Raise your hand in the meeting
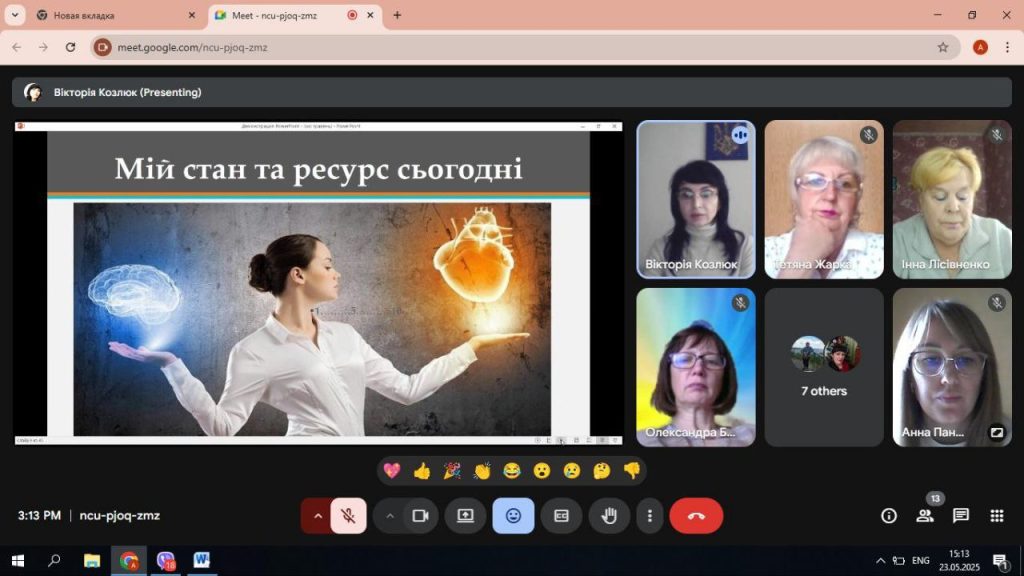This screenshot has width=1024, height=576. 608,516
